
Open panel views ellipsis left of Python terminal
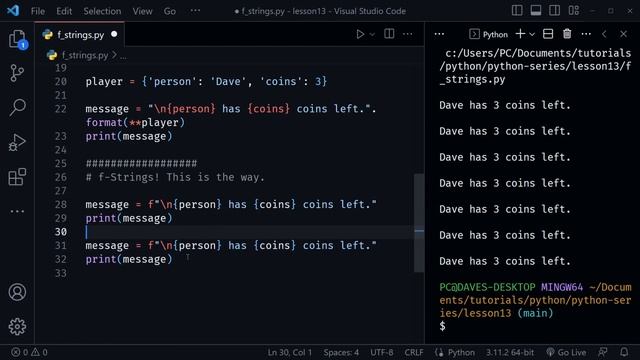(439, 34)
